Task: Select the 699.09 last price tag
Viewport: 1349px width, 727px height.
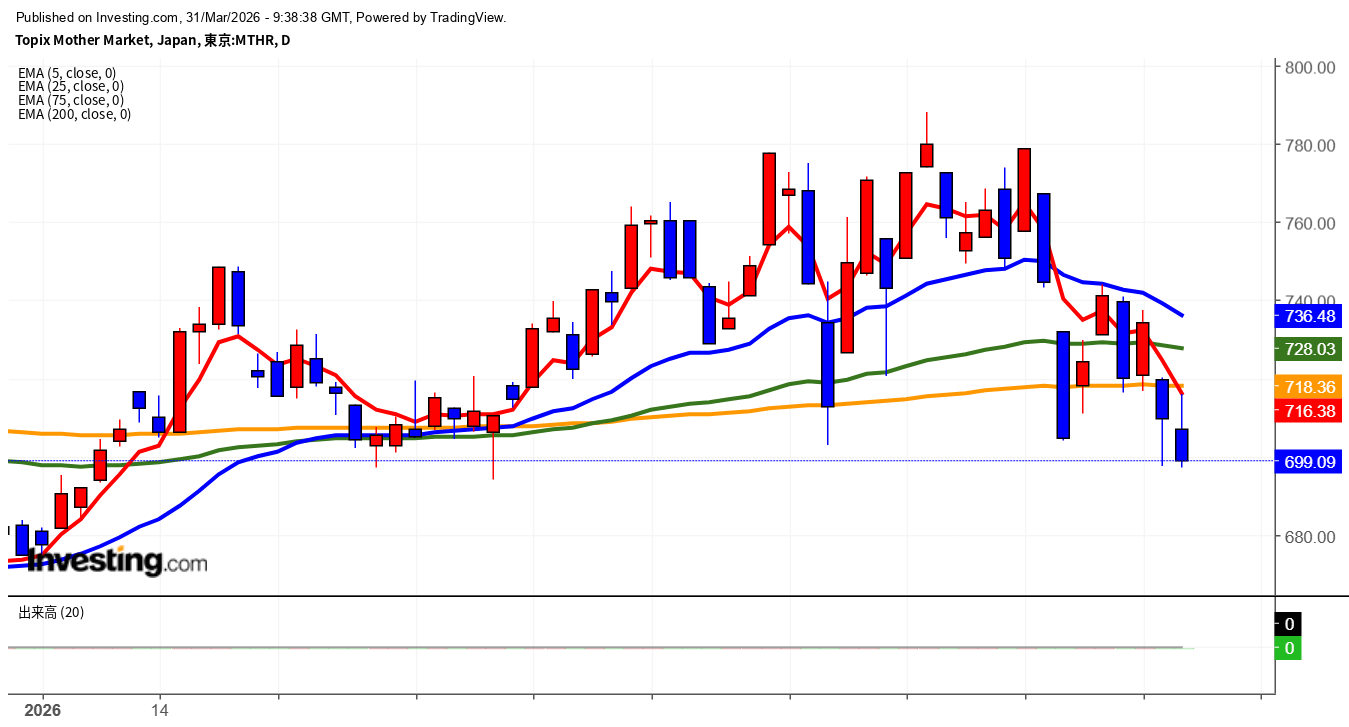Action: 1310,462
